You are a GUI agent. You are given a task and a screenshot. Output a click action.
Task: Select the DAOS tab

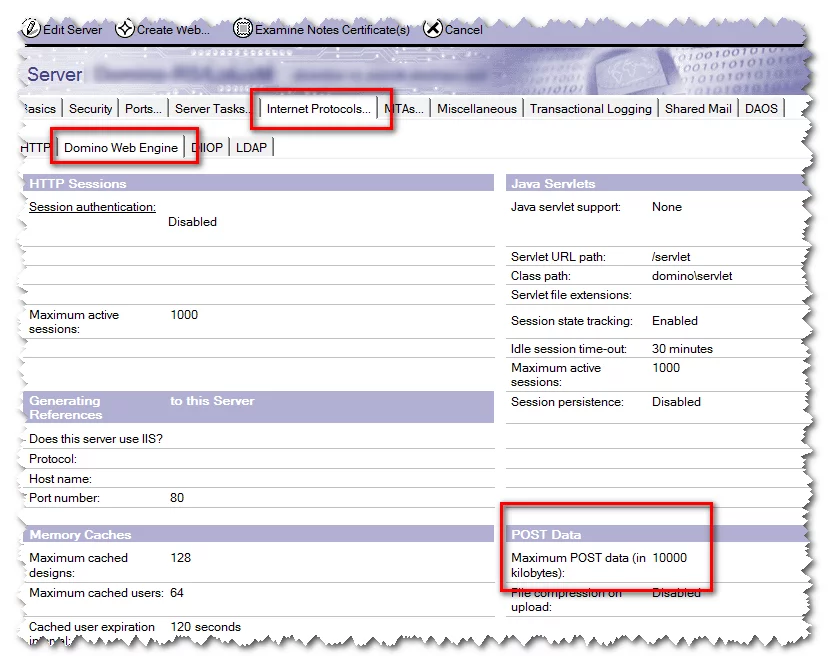(x=762, y=109)
